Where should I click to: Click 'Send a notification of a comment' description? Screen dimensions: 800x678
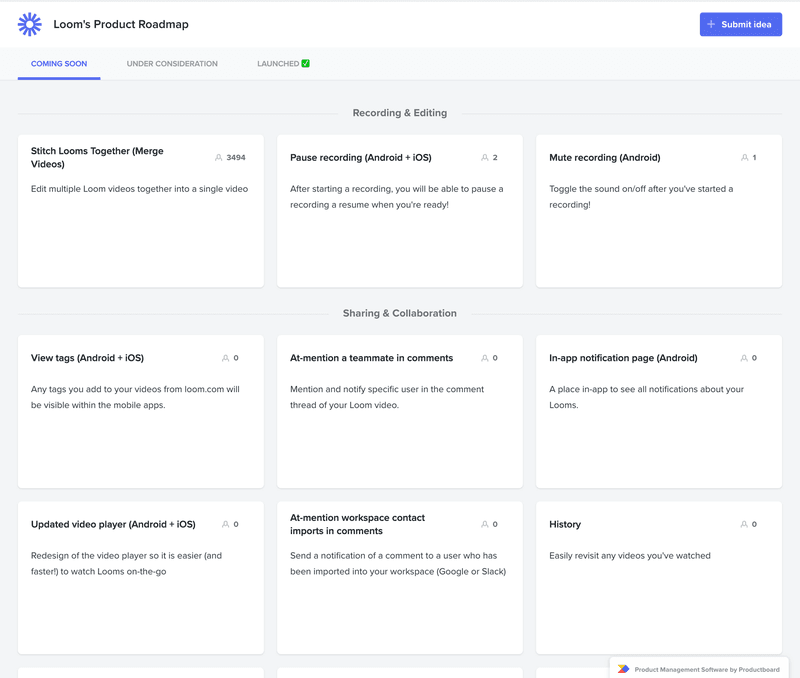pyautogui.click(x=398, y=564)
